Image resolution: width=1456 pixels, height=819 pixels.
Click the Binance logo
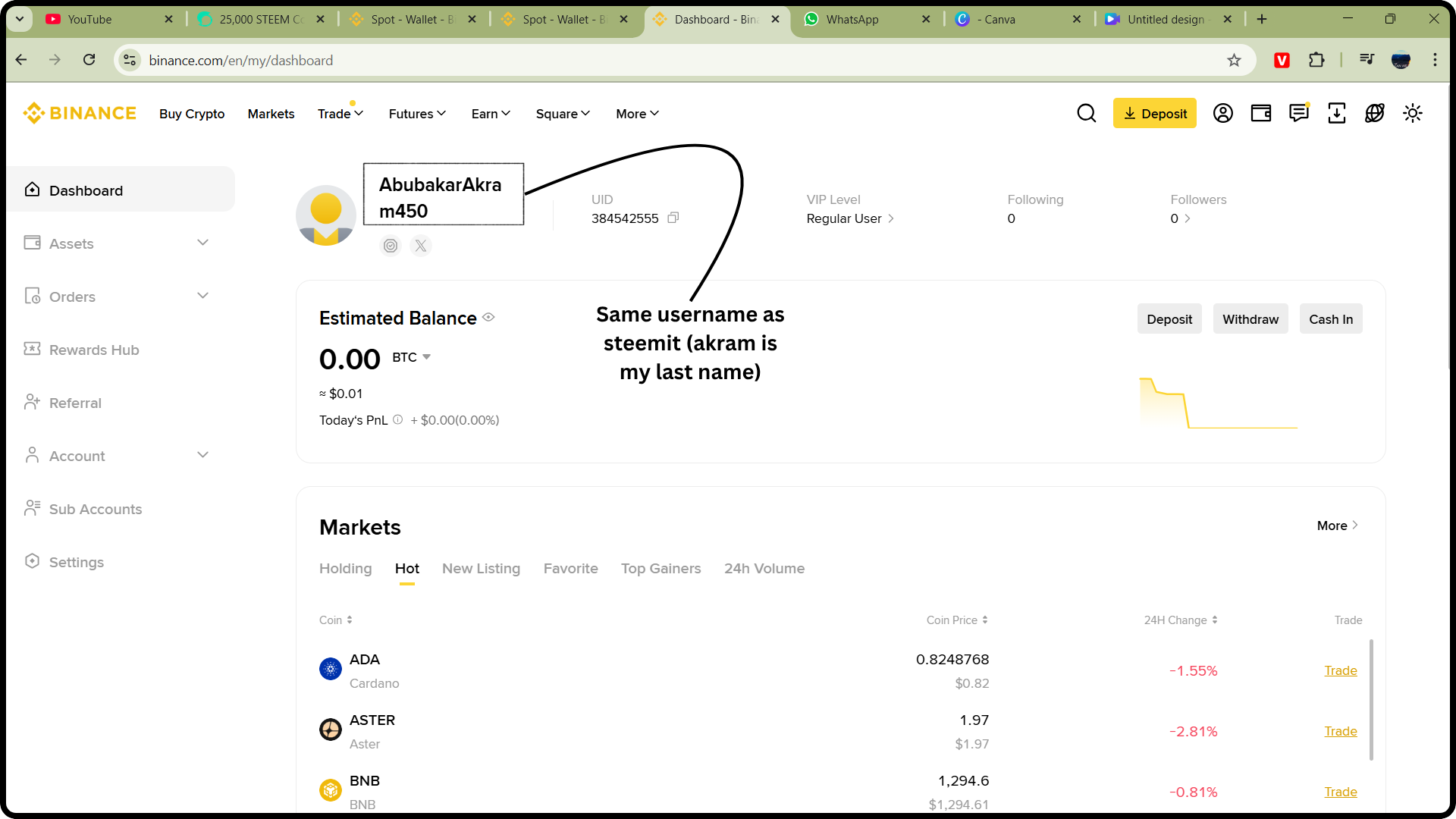[x=80, y=113]
